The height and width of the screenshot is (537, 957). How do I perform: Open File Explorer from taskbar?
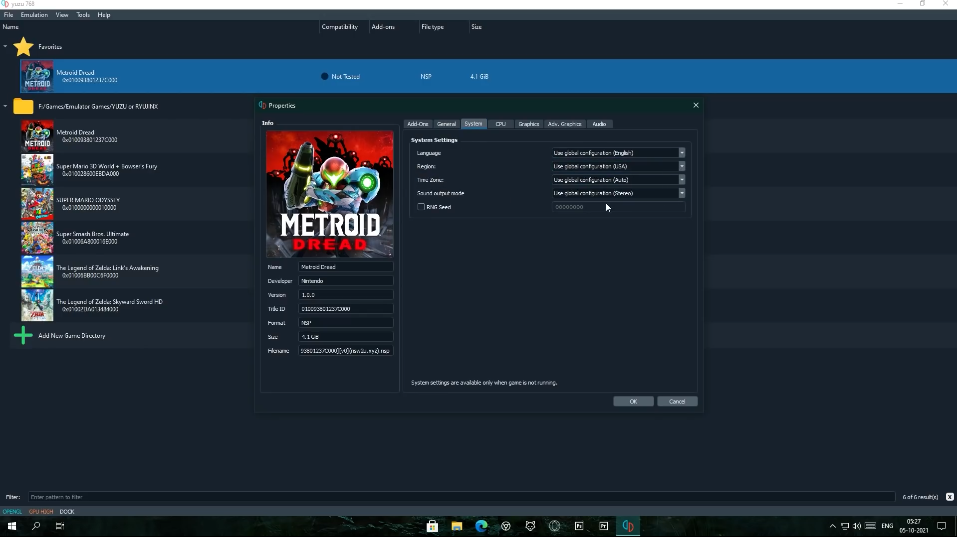click(x=457, y=526)
